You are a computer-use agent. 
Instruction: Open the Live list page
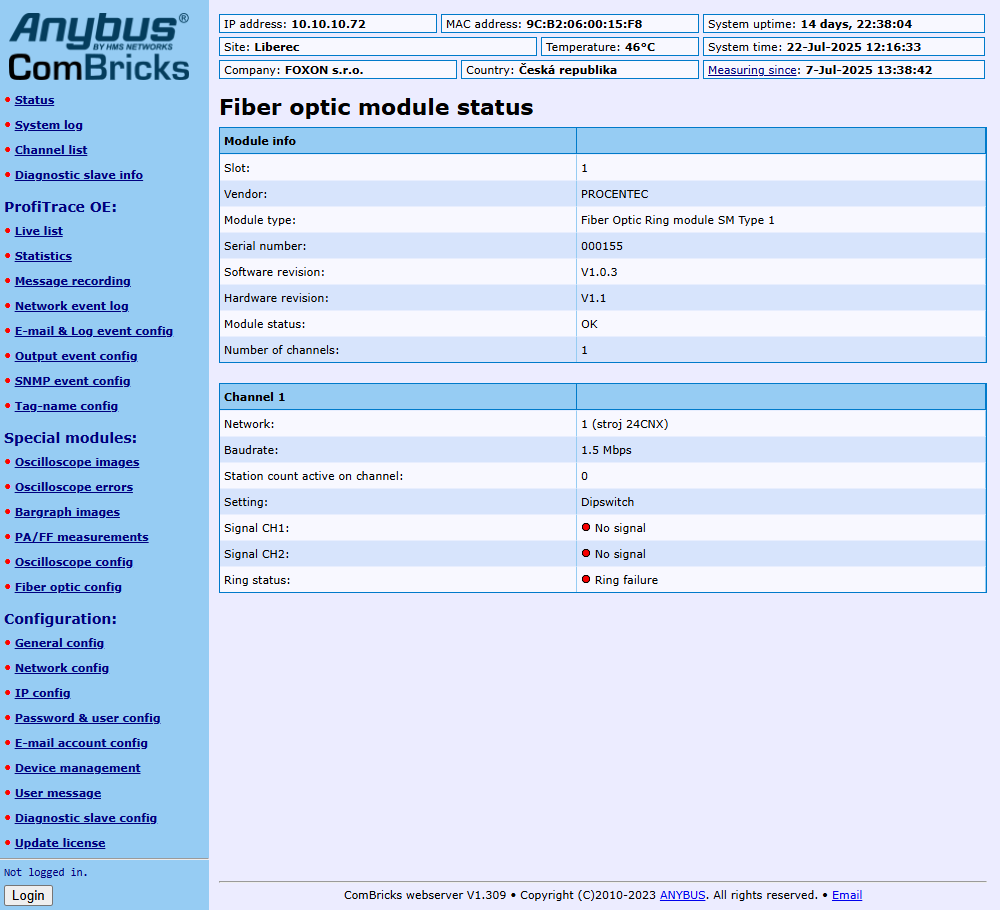(39, 231)
